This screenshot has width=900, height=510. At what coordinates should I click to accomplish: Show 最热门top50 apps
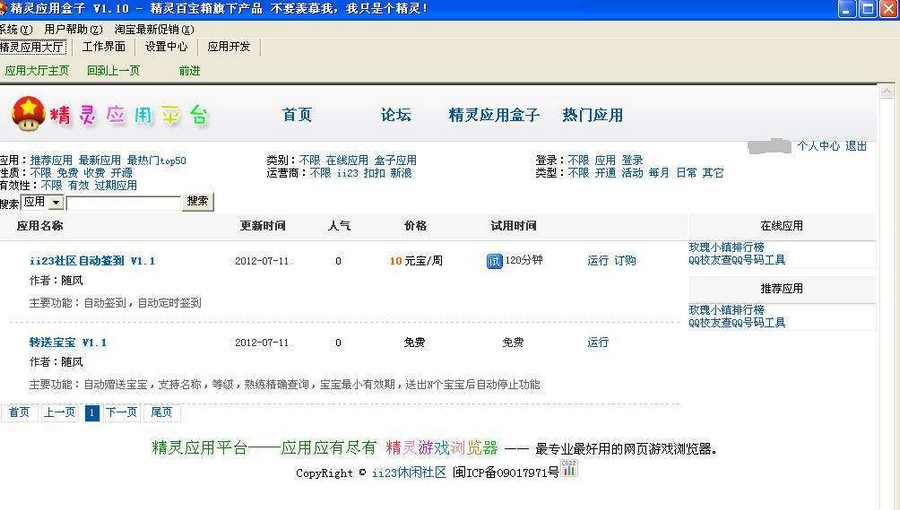tap(156, 161)
